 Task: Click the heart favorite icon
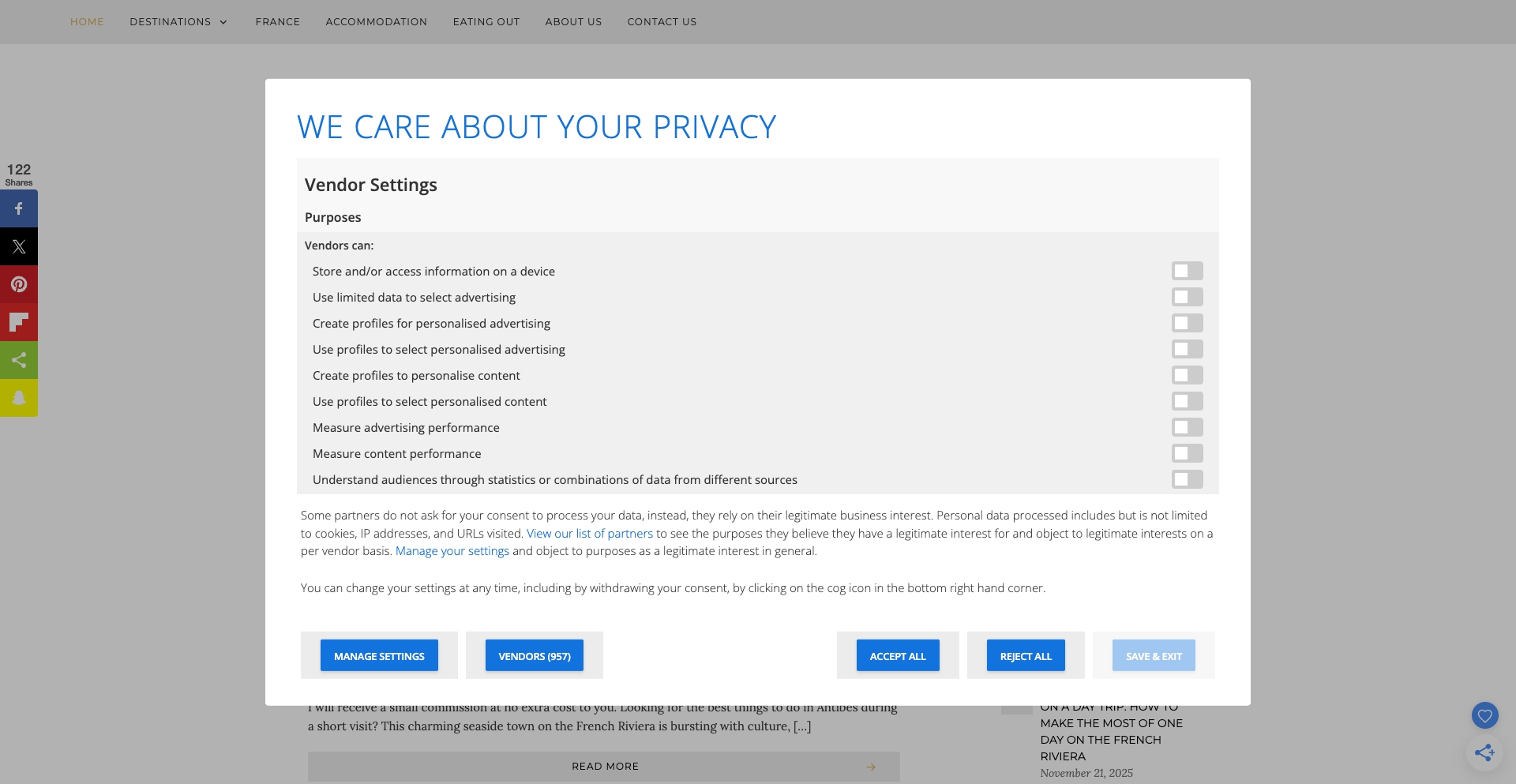pyautogui.click(x=1485, y=715)
